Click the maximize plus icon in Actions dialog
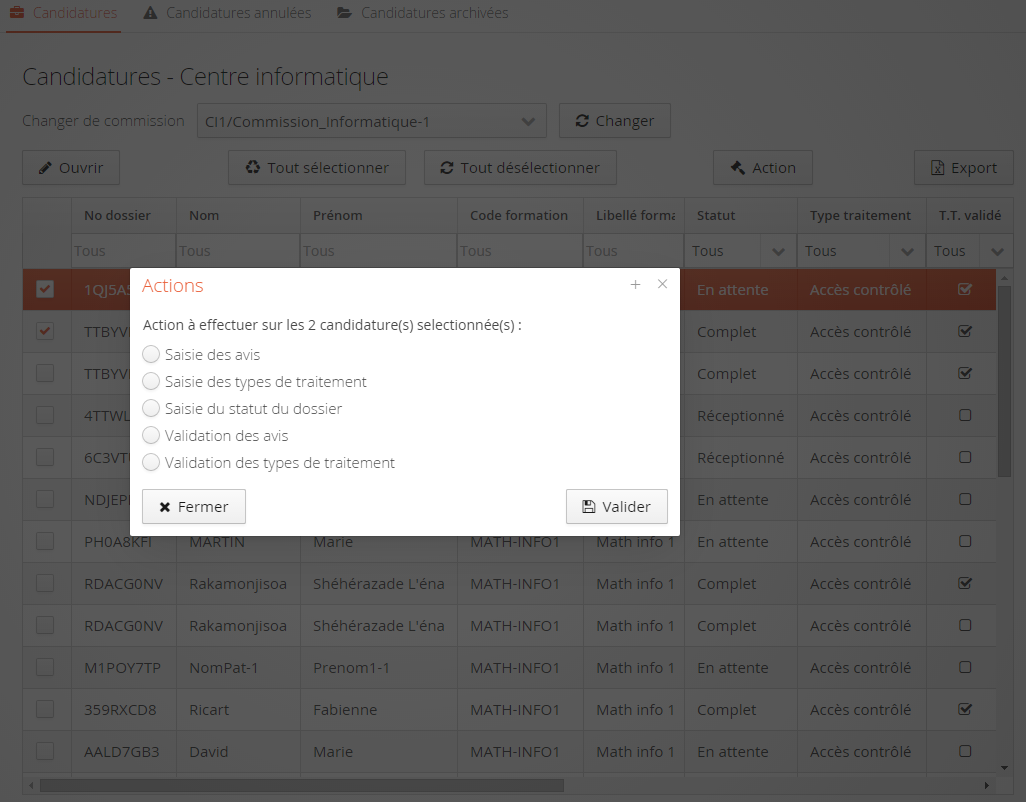Screen dimensions: 1026x802 coord(635,285)
